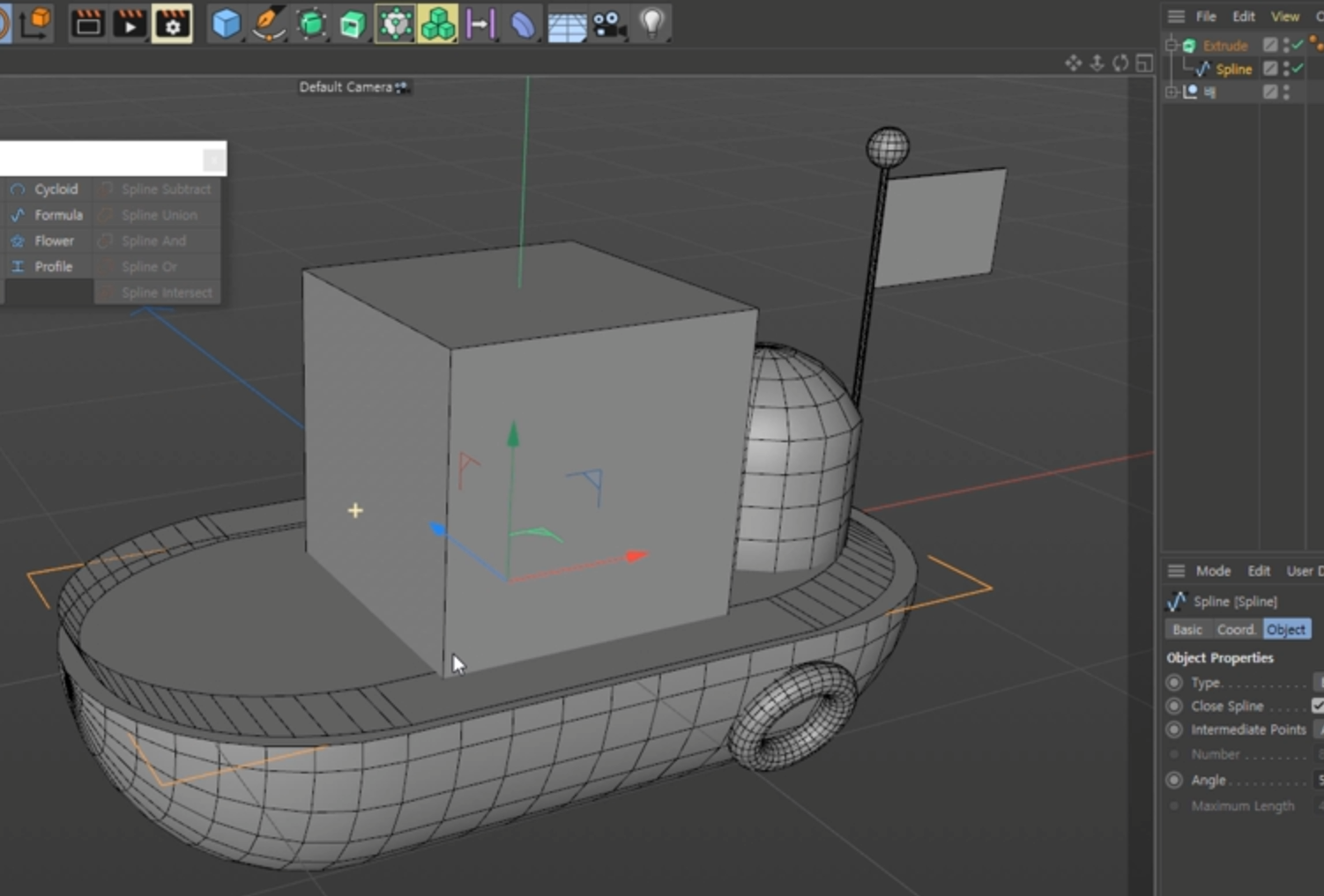The height and width of the screenshot is (896, 1324).
Task: Click the orange material tag on Extrude
Action: [1317, 43]
